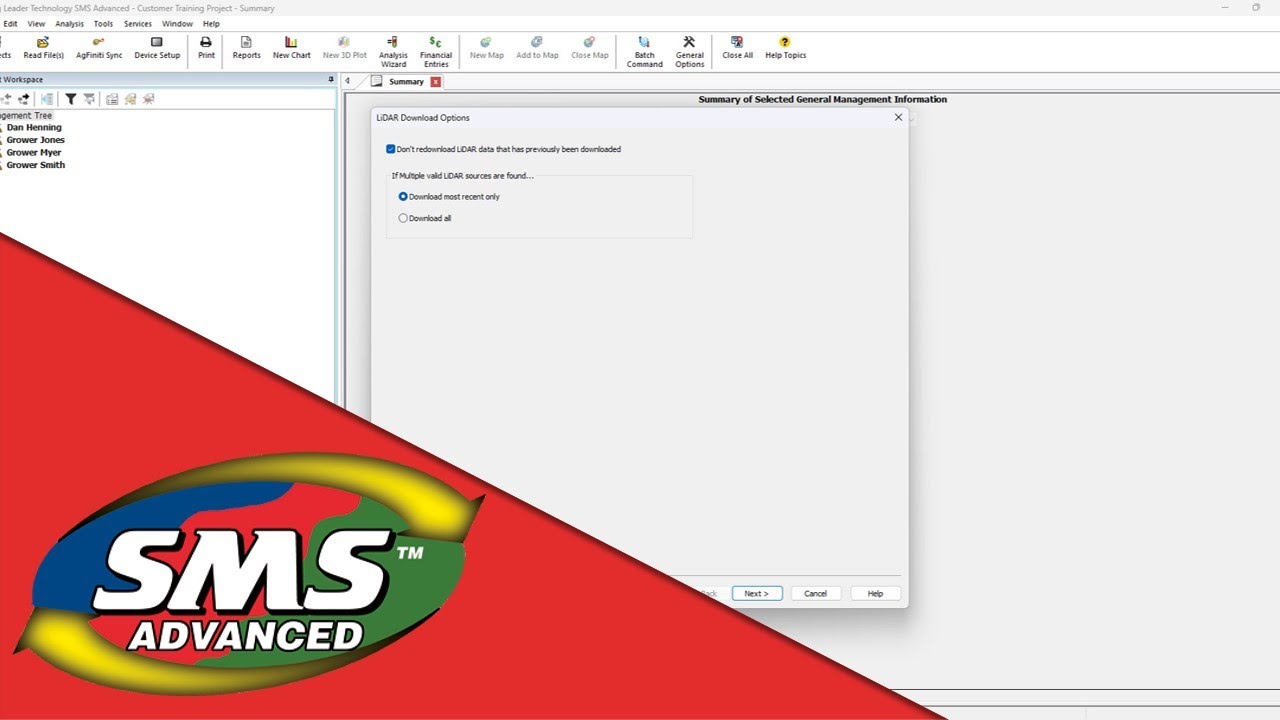Screen dimensions: 1280x720
Task: Select Grower Smith in the tree
Action: pos(35,165)
